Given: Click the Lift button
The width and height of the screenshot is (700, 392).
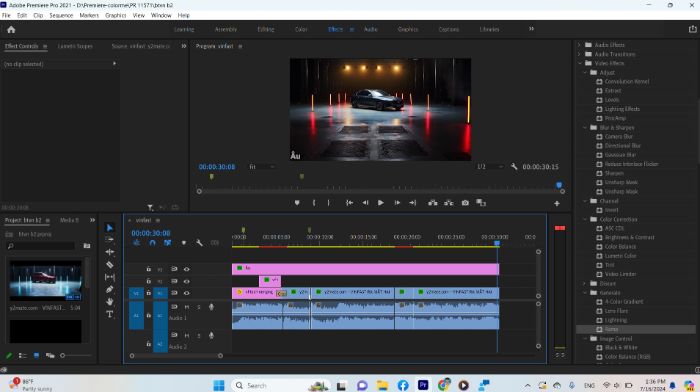Looking at the screenshot, I should [x=433, y=203].
